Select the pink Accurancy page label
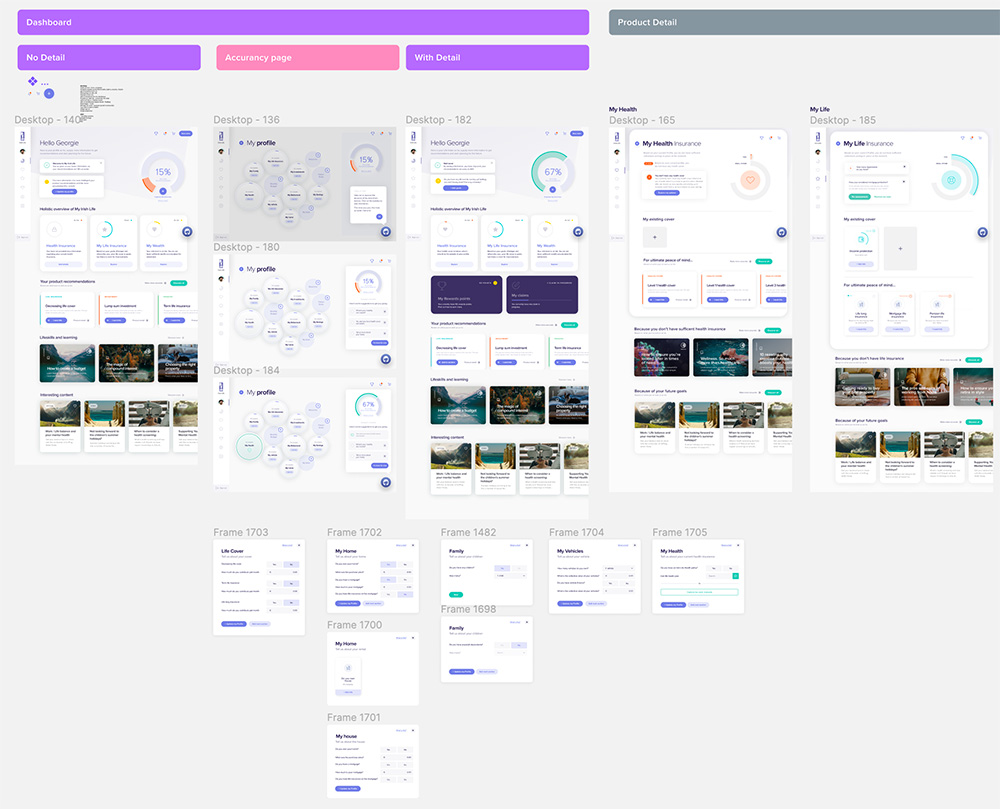 click(307, 58)
